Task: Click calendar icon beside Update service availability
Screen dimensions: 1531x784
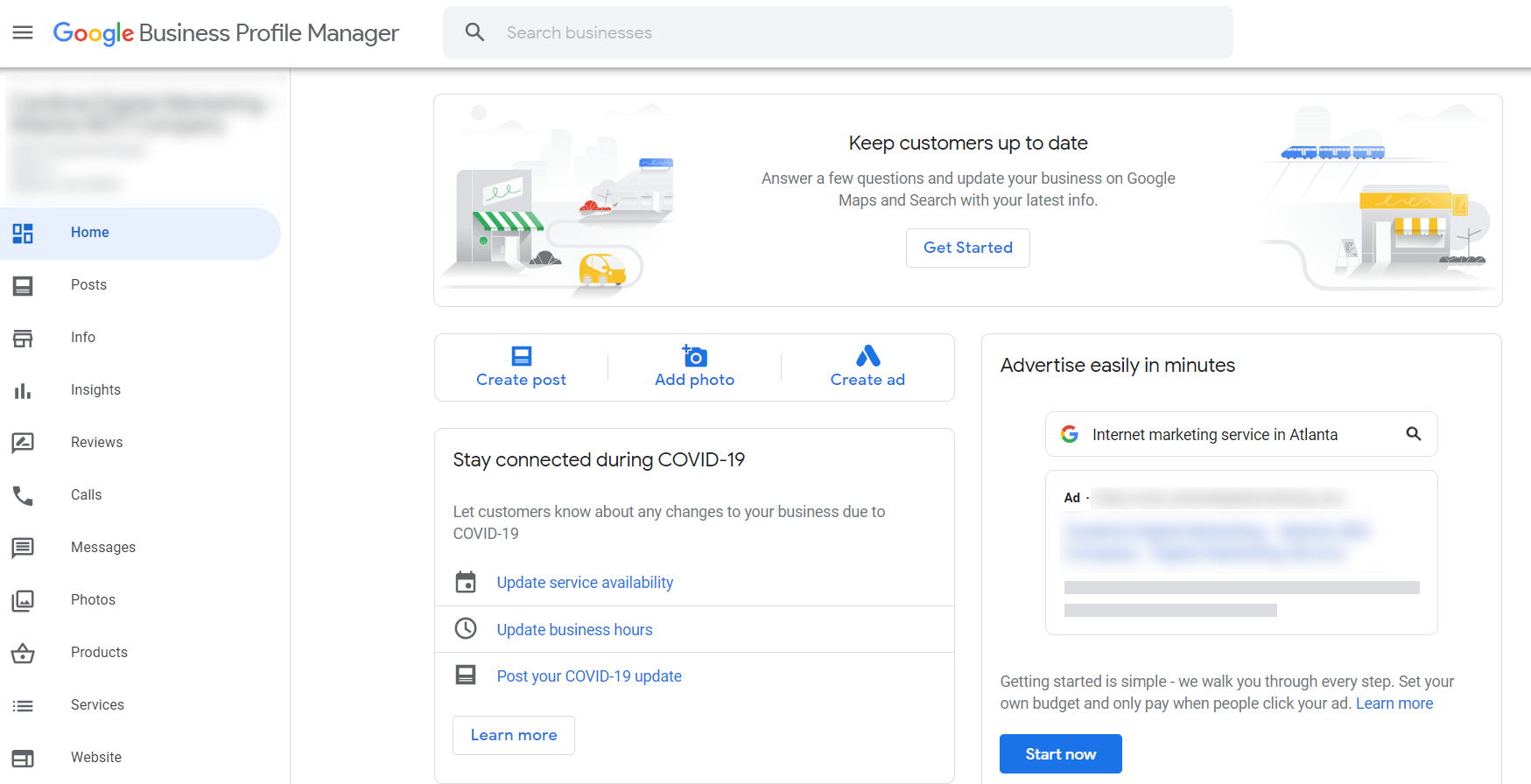Action: [x=466, y=582]
